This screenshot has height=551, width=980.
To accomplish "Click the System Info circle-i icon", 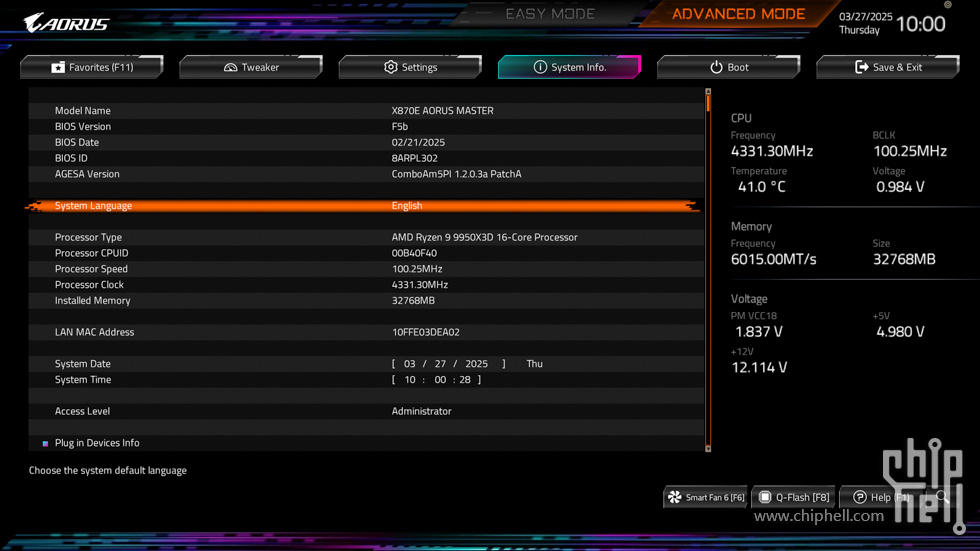I will pos(540,67).
